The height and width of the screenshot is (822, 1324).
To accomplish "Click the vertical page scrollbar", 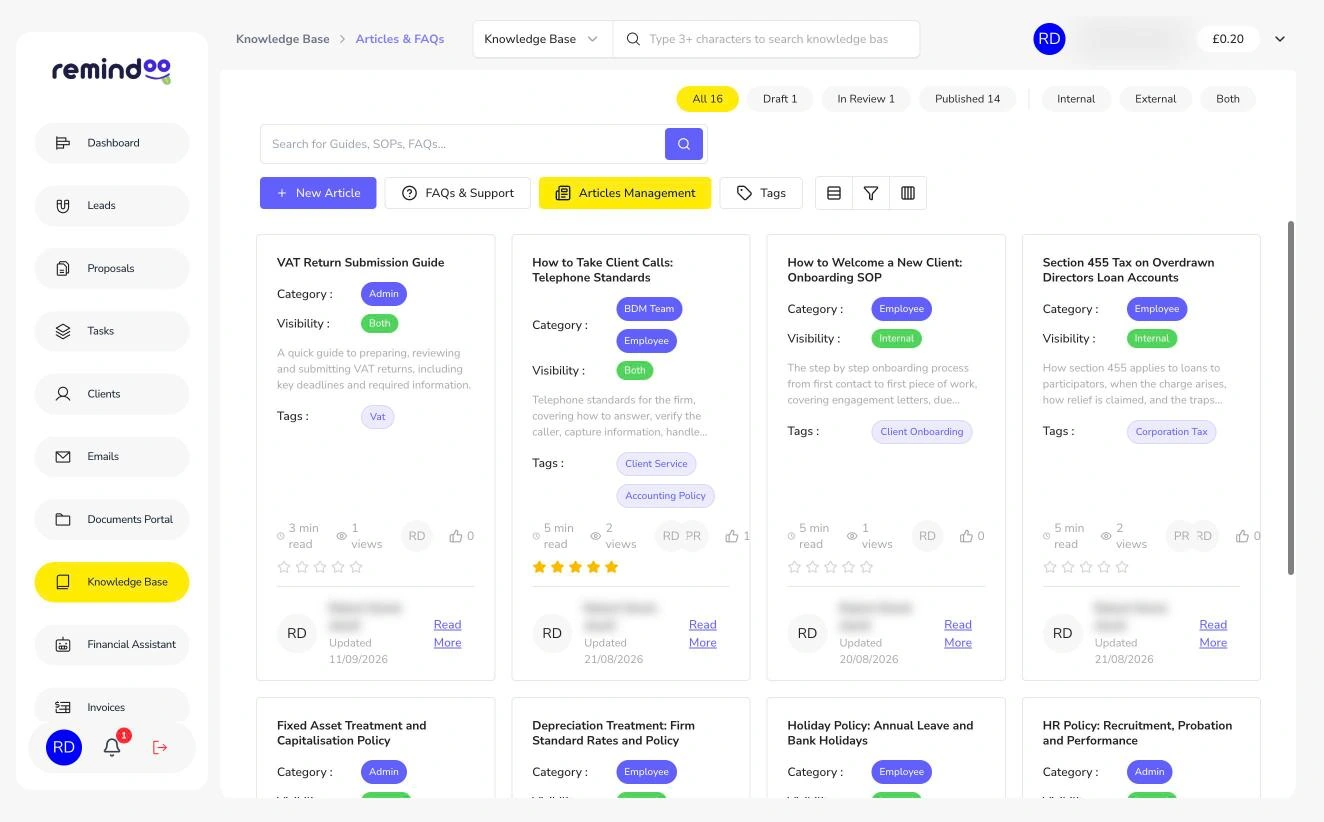I will [1290, 398].
